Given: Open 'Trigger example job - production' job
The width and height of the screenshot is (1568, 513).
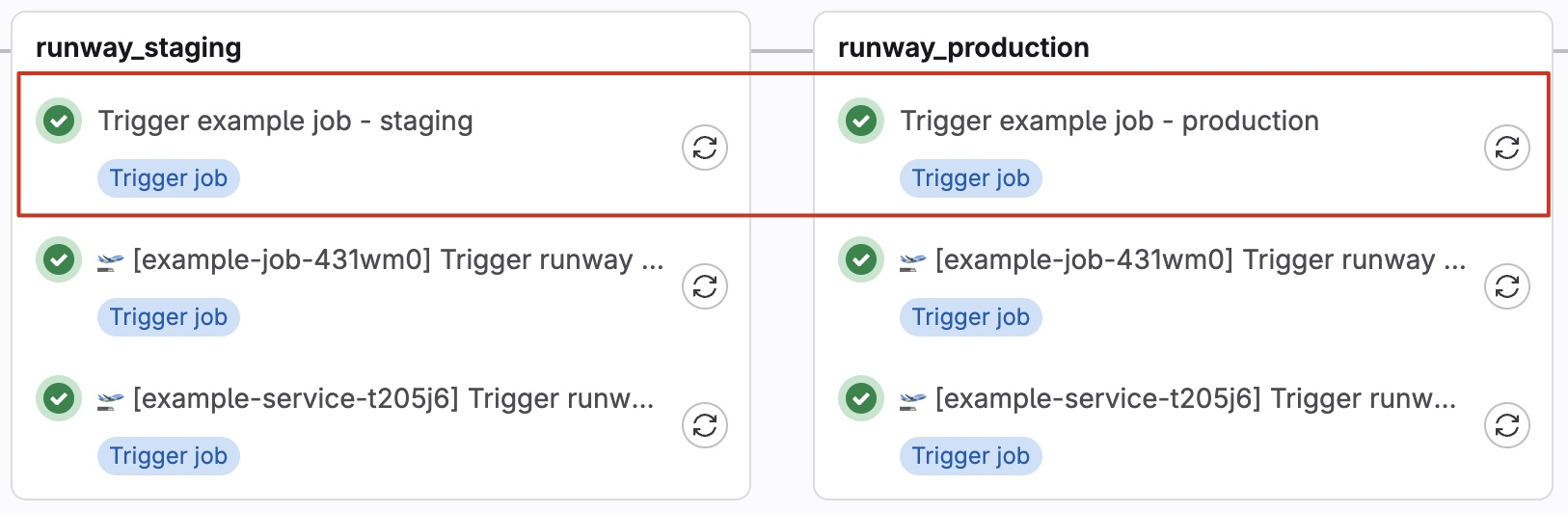Looking at the screenshot, I should pos(1110,121).
